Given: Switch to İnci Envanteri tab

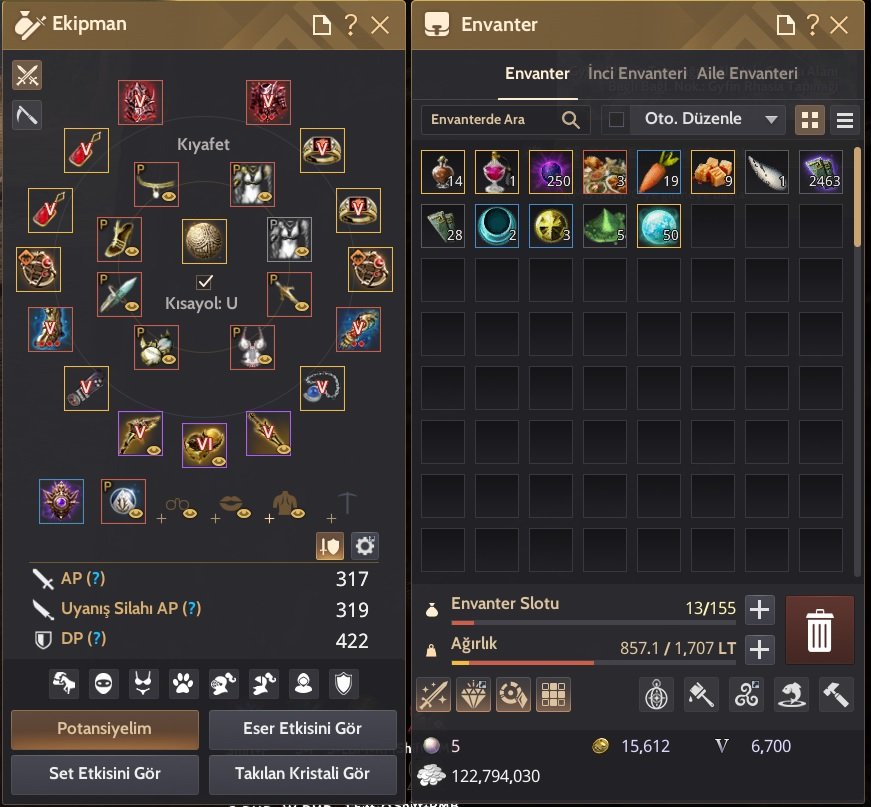Looking at the screenshot, I should [637, 73].
